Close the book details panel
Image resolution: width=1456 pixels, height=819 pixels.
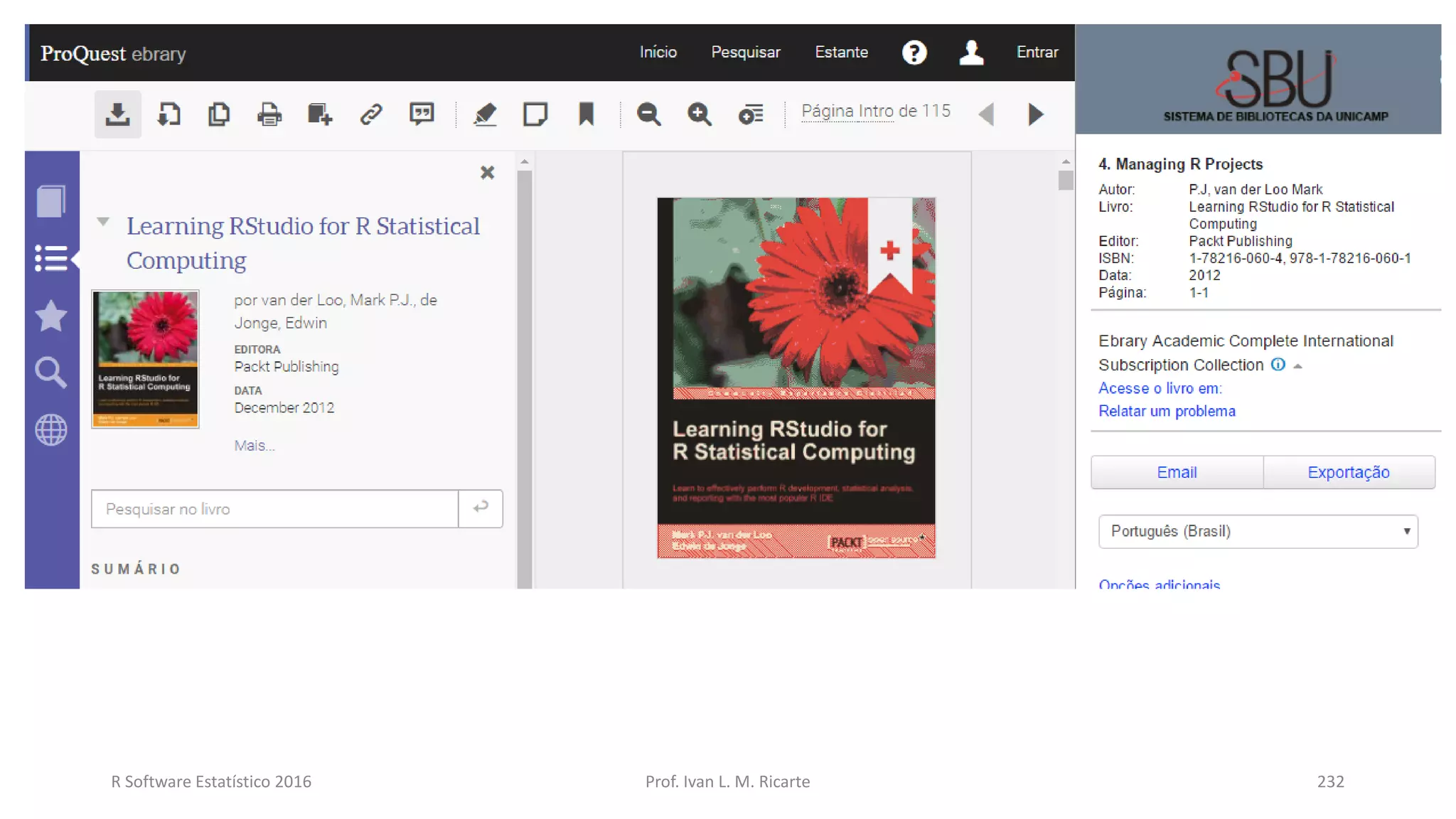[x=487, y=173]
